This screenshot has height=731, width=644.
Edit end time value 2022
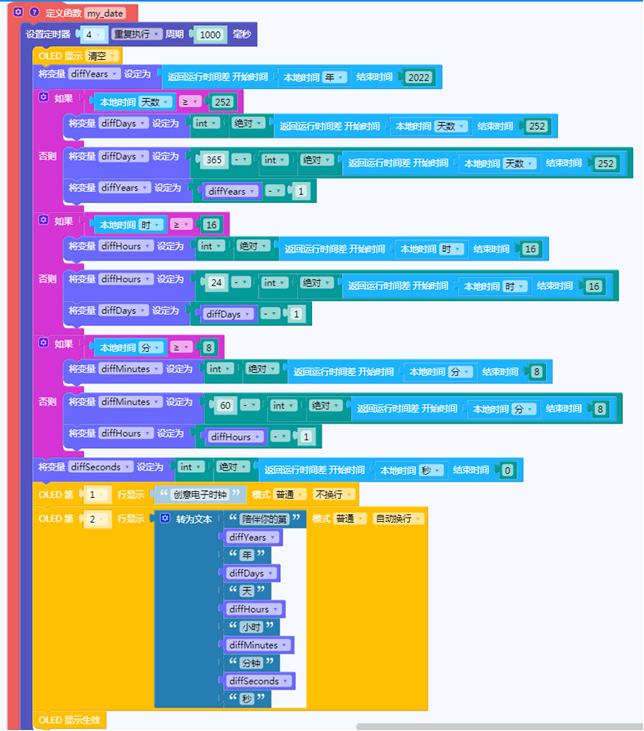click(x=419, y=77)
